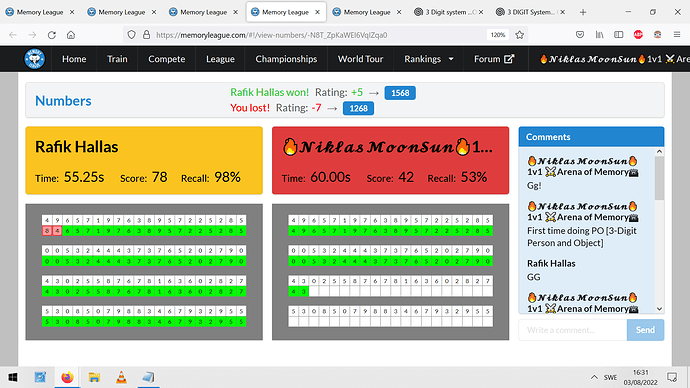This screenshot has height=388, width=690.
Task: Click the First time doing PO comment
Action: tap(582, 237)
